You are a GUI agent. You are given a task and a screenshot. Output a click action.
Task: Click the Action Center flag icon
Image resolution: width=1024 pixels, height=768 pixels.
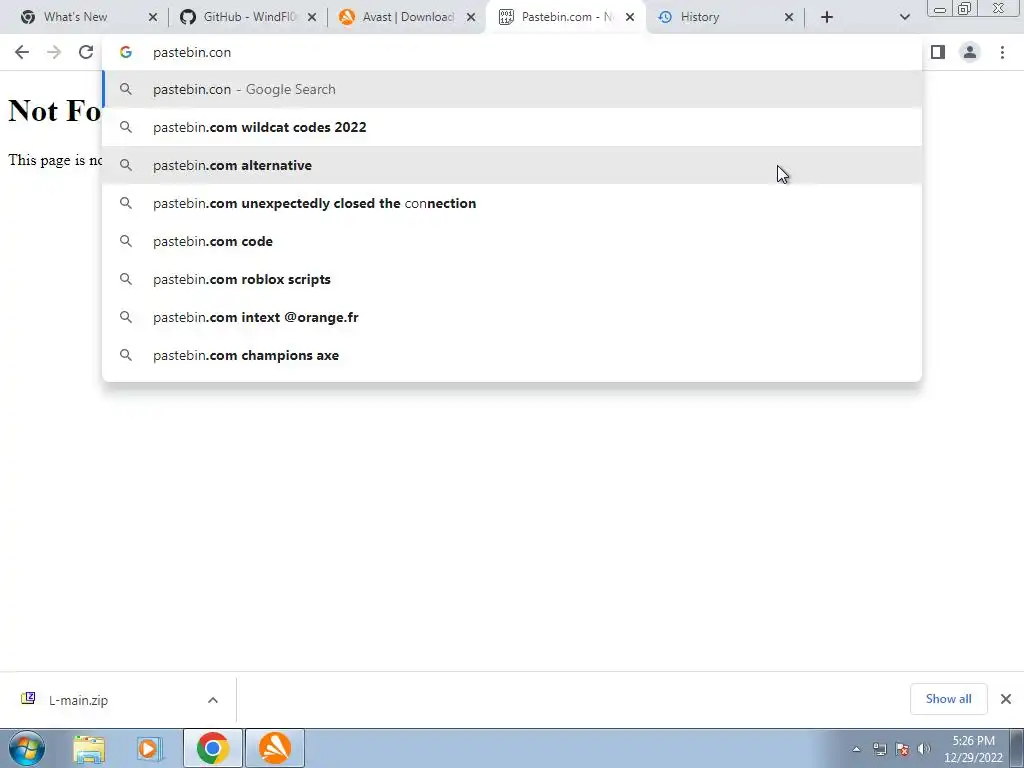(902, 749)
